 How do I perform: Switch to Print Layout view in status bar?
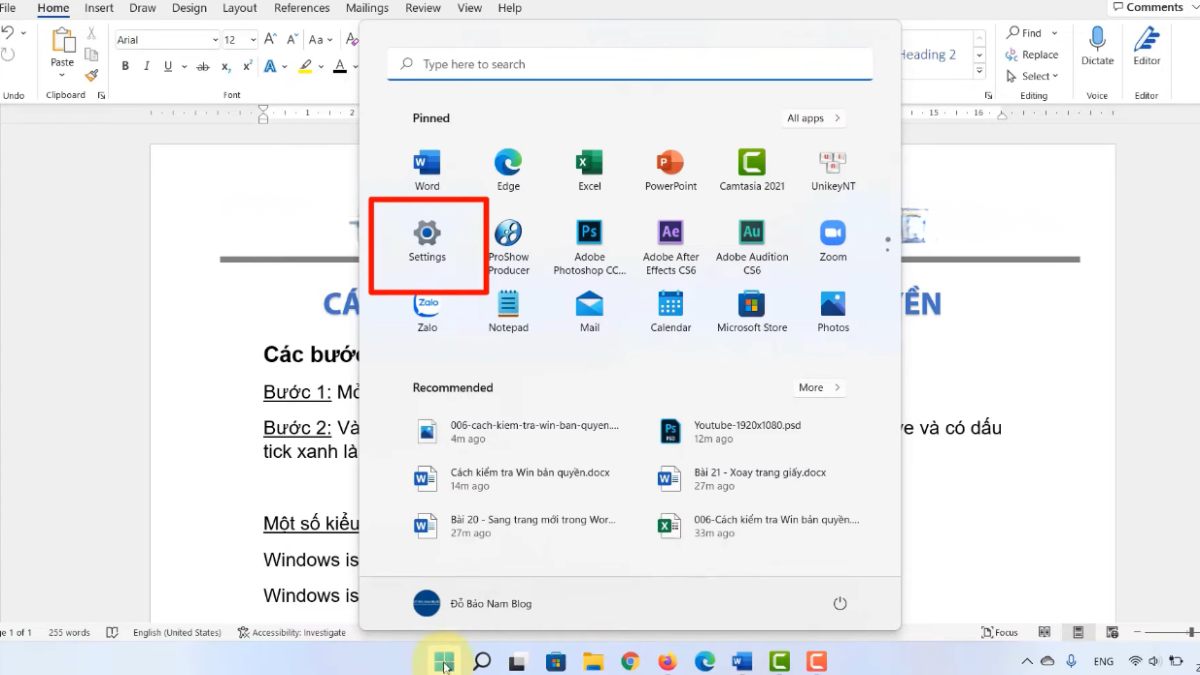point(1078,632)
